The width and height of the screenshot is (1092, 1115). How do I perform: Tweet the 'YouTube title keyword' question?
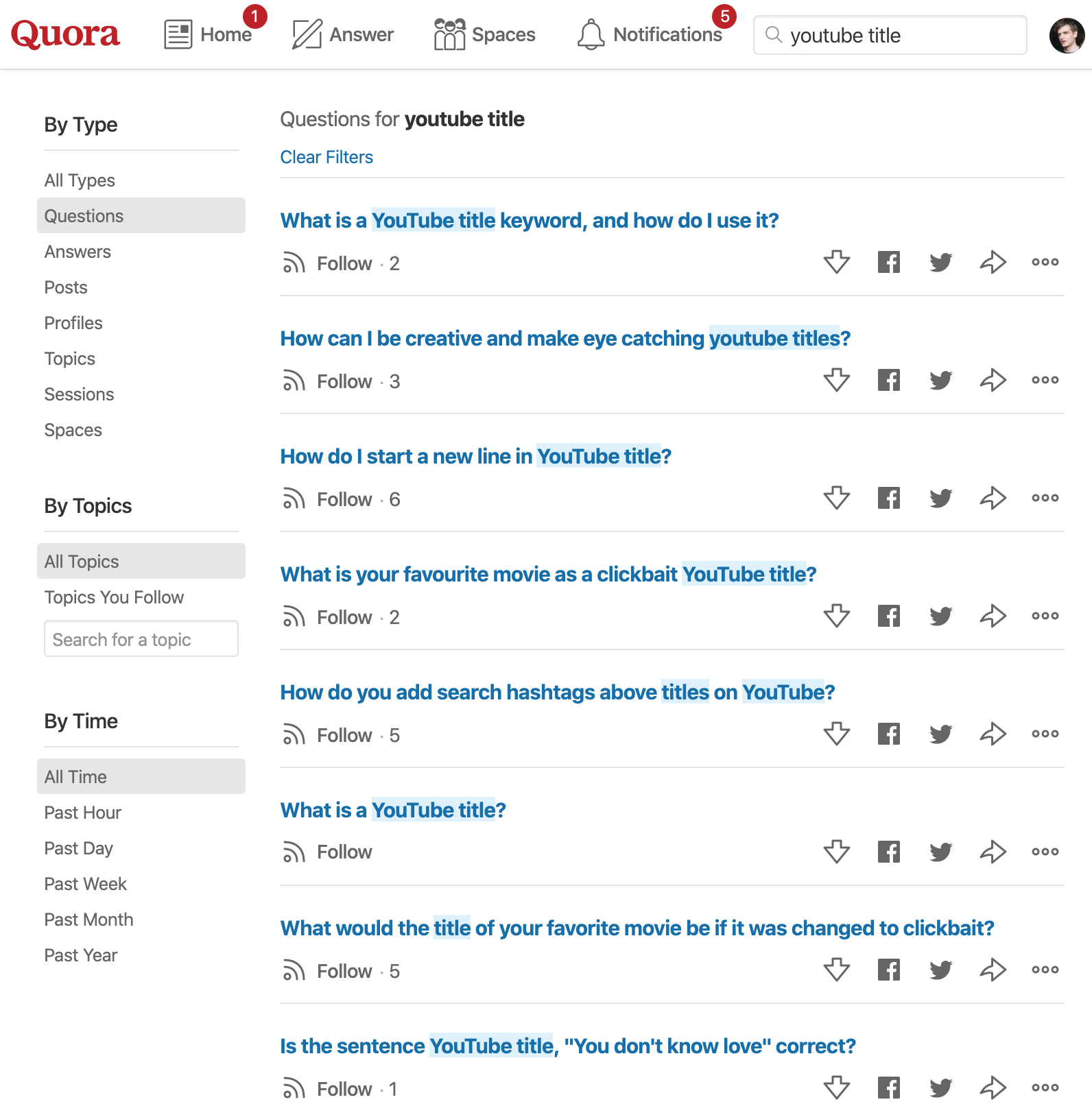pyautogui.click(x=941, y=262)
